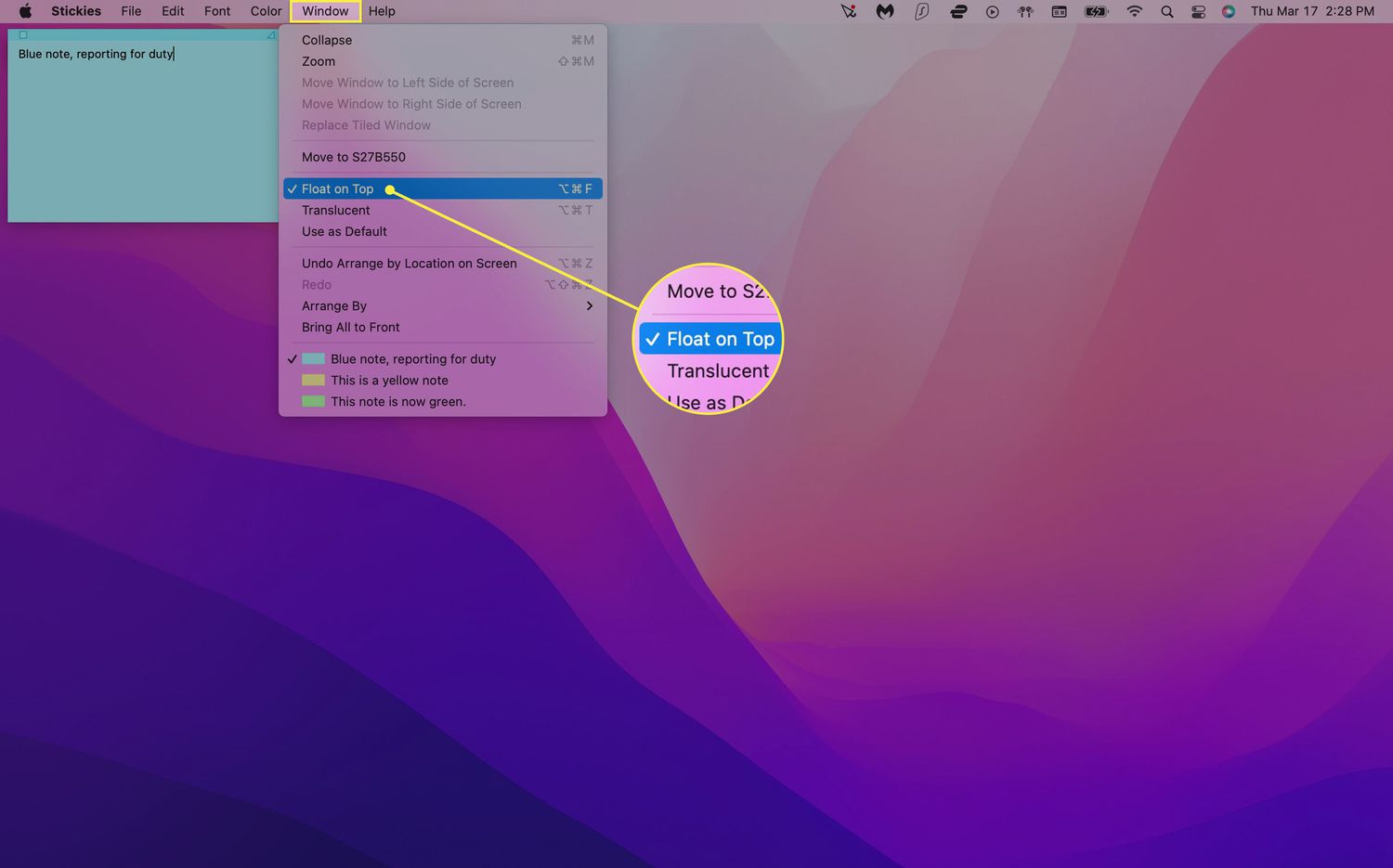1393x868 pixels.
Task: Choose Collapse from the Window menu
Action: click(327, 40)
